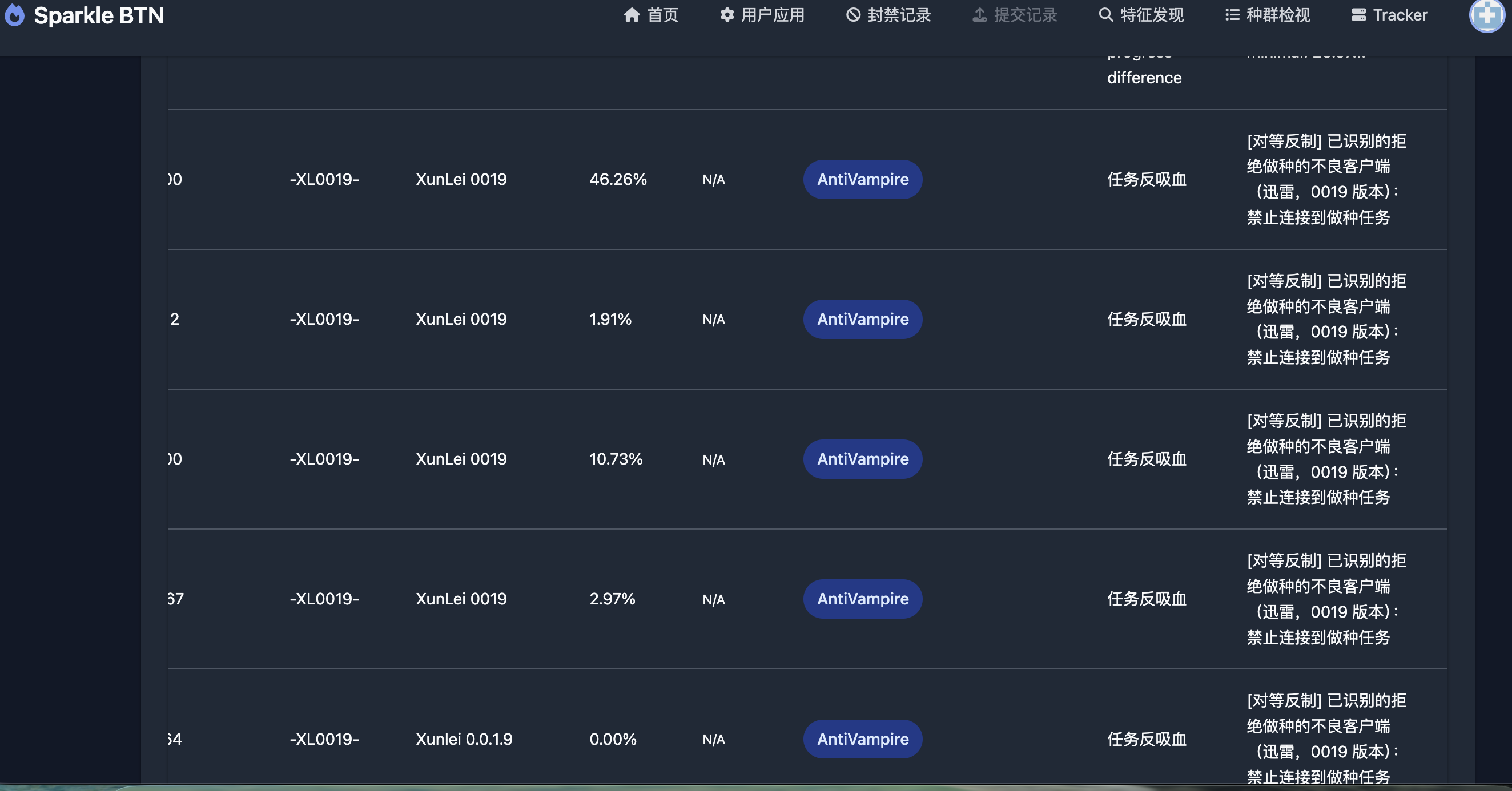Click AntiVampire badge in 46.26% row
Image resolution: width=1512 pixels, height=791 pixels.
(863, 180)
